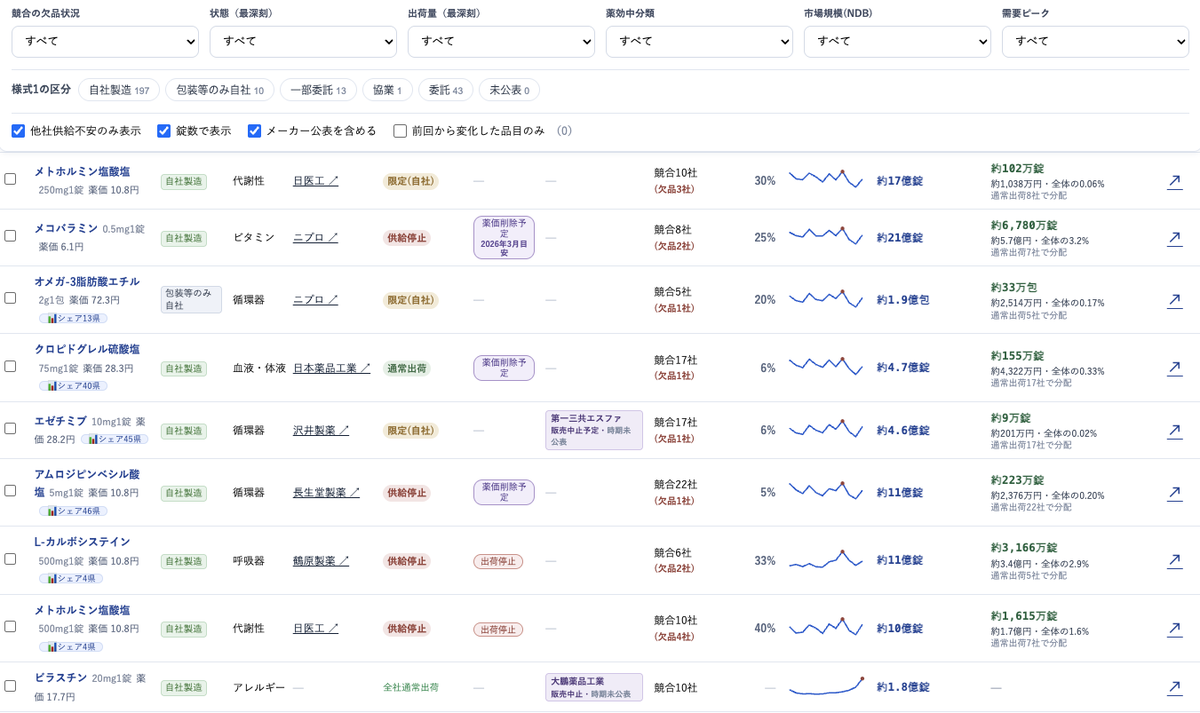Open the ビラスチン drug name
This screenshot has height=713, width=1200.
[61, 678]
